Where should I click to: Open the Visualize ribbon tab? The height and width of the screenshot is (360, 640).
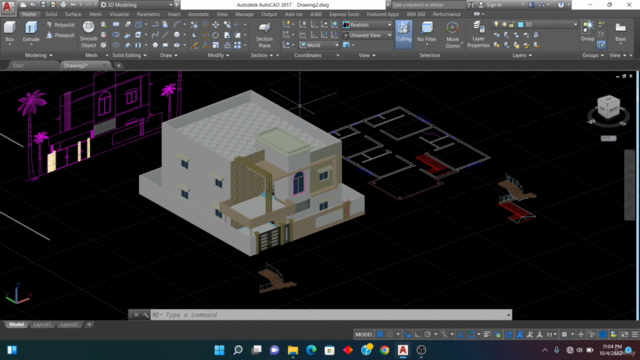point(119,14)
